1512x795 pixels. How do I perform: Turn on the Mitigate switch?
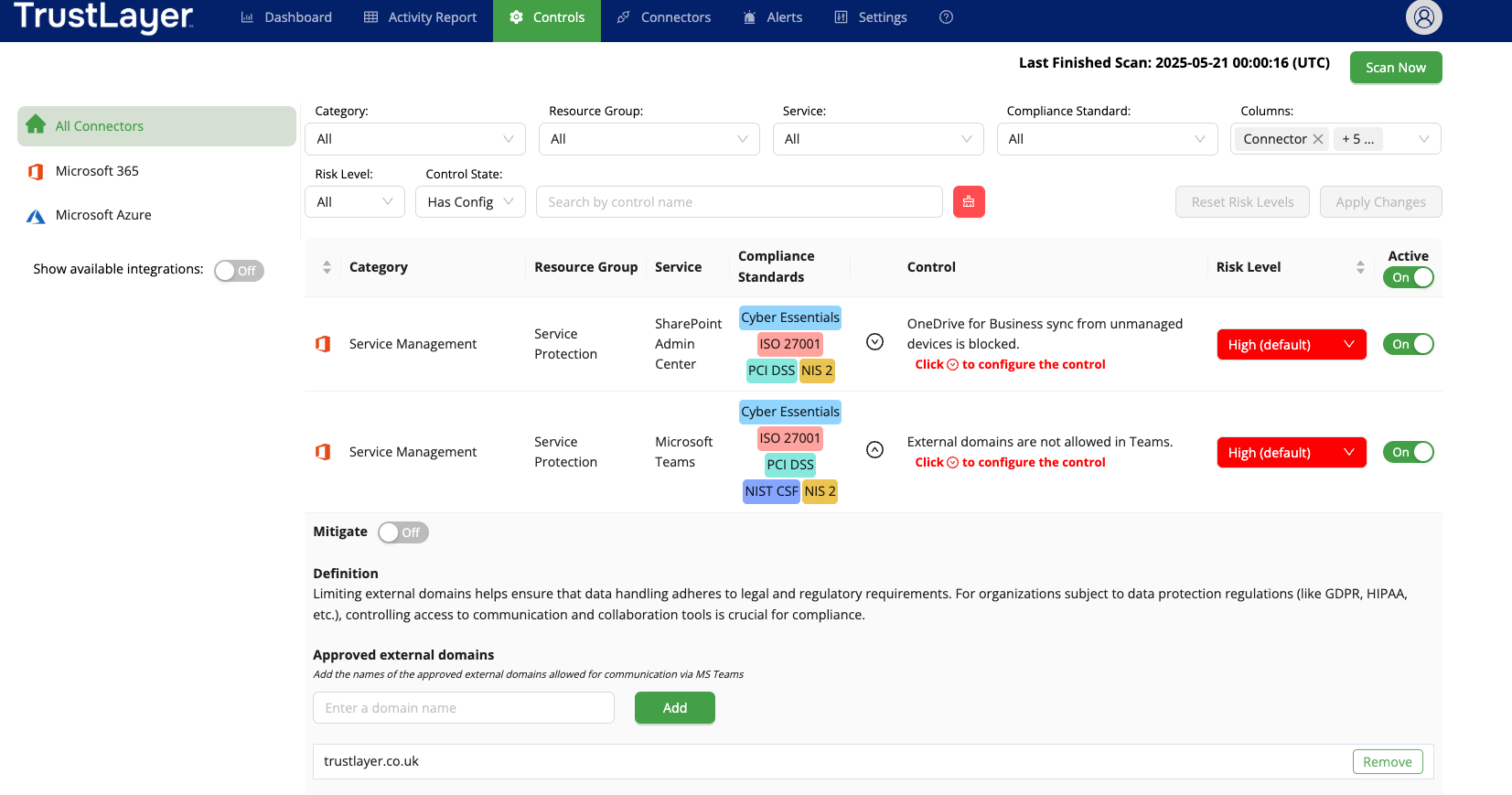(x=402, y=532)
